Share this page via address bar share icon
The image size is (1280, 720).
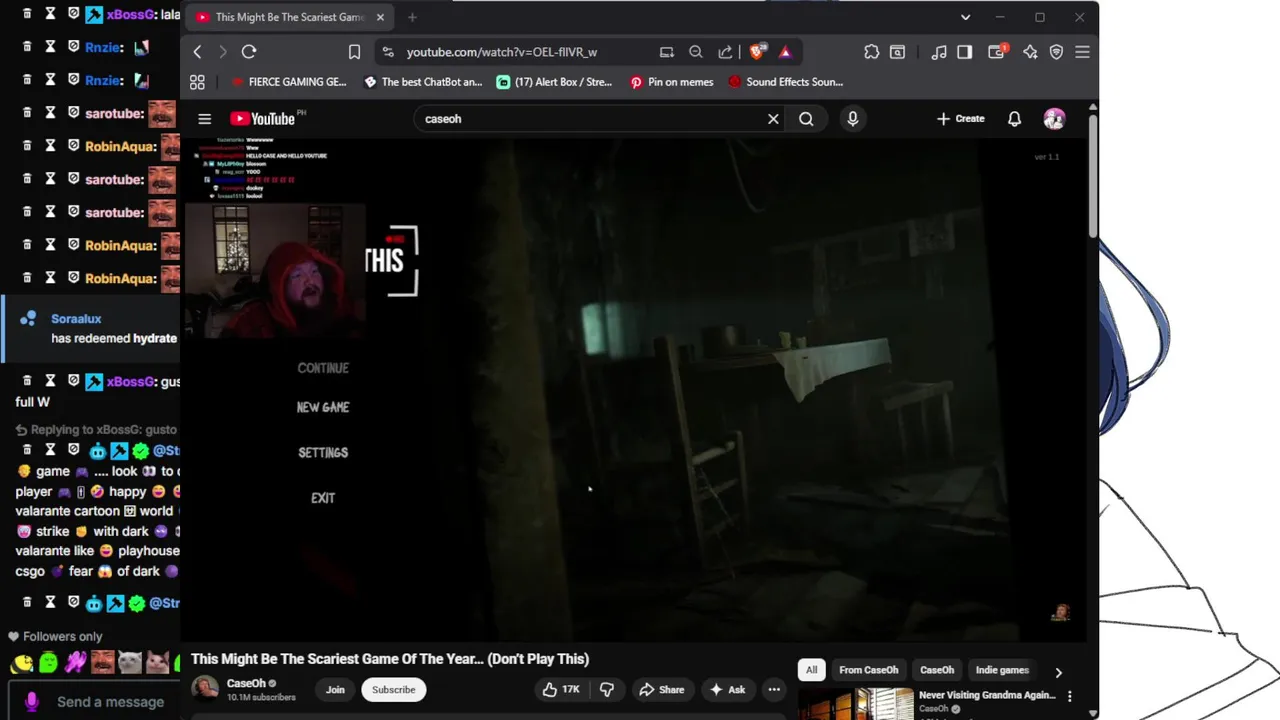[725, 52]
